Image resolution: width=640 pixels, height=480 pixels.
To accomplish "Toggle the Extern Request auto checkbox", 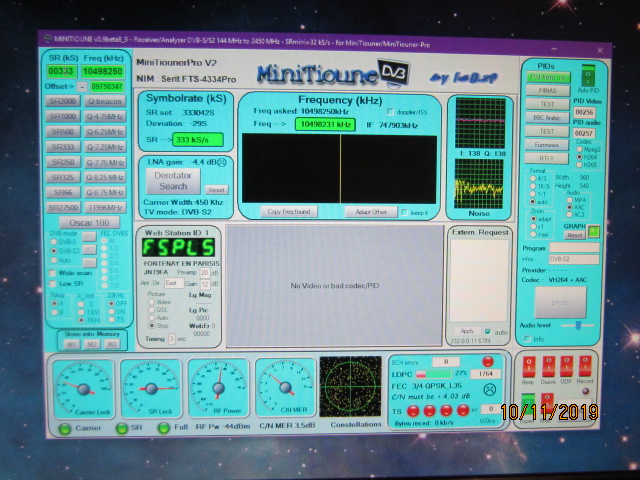I will 488,332.
